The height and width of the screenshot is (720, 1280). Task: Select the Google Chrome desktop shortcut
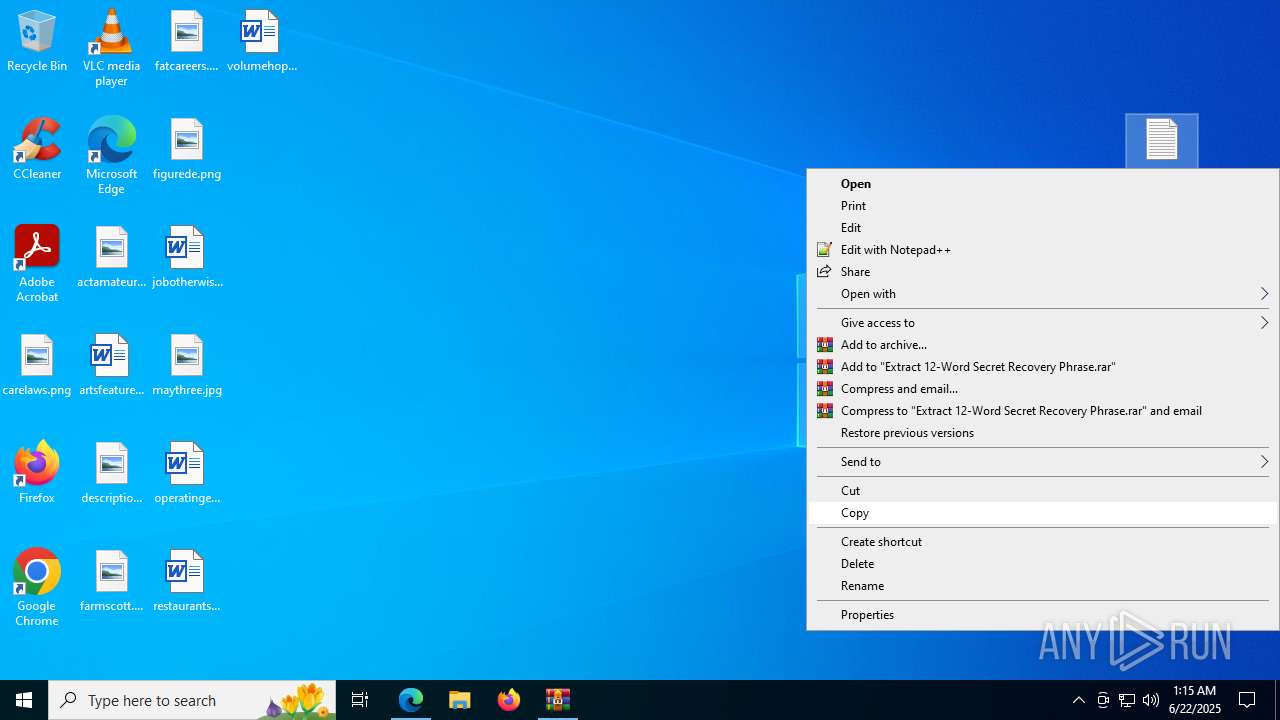tap(37, 588)
